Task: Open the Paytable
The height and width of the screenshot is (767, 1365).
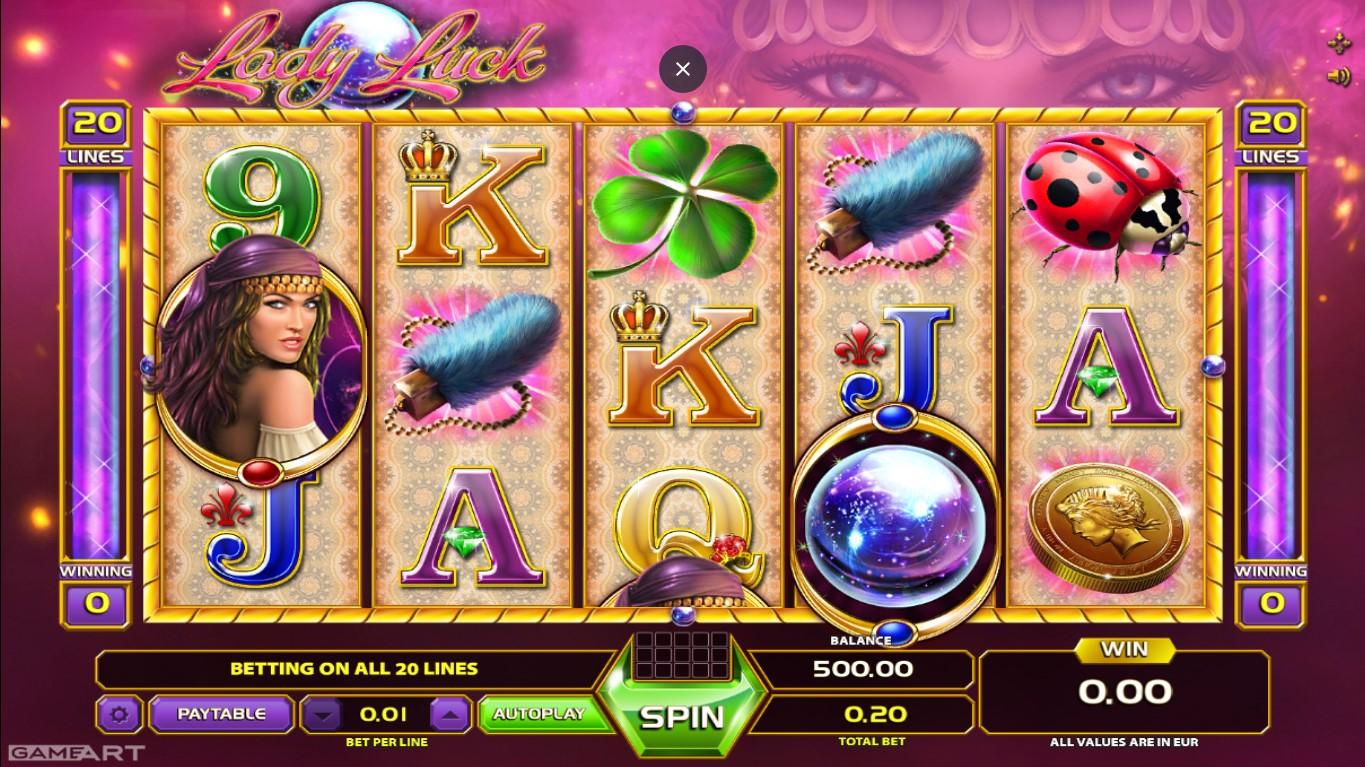Action: (x=221, y=714)
